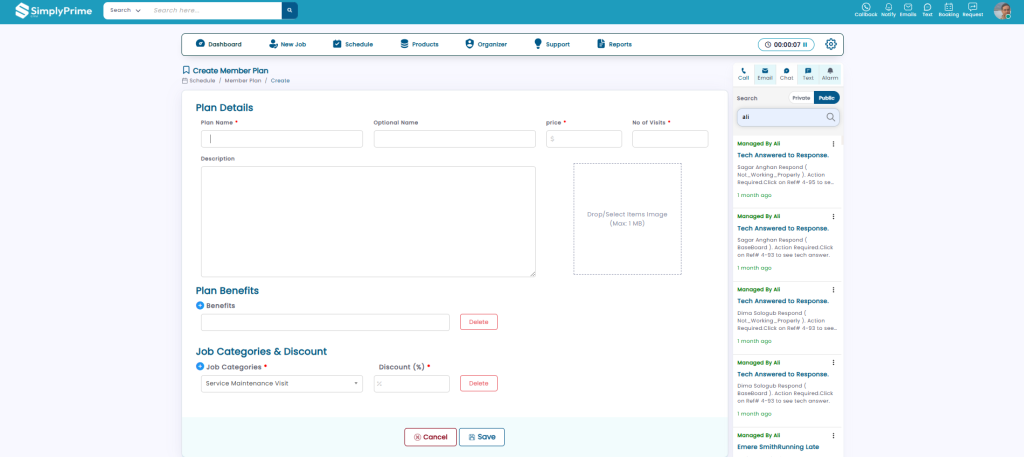
Task: Switch to the Call tab
Action: coord(743,74)
